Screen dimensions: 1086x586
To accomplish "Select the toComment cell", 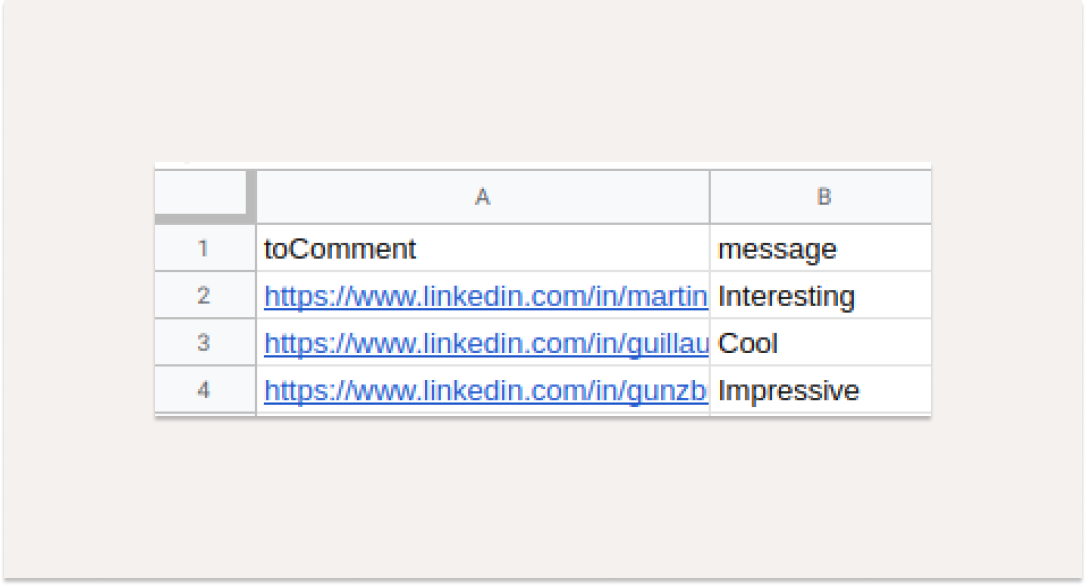I will click(x=483, y=248).
